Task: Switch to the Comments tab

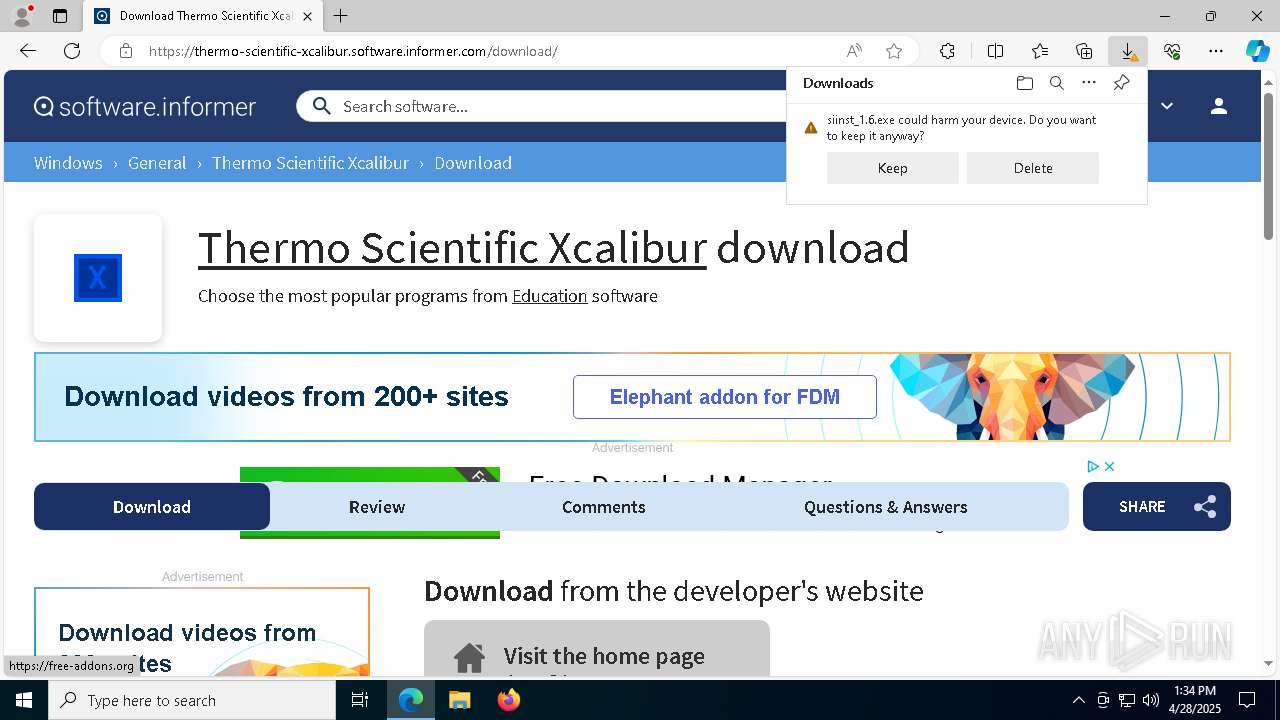Action: tap(604, 507)
